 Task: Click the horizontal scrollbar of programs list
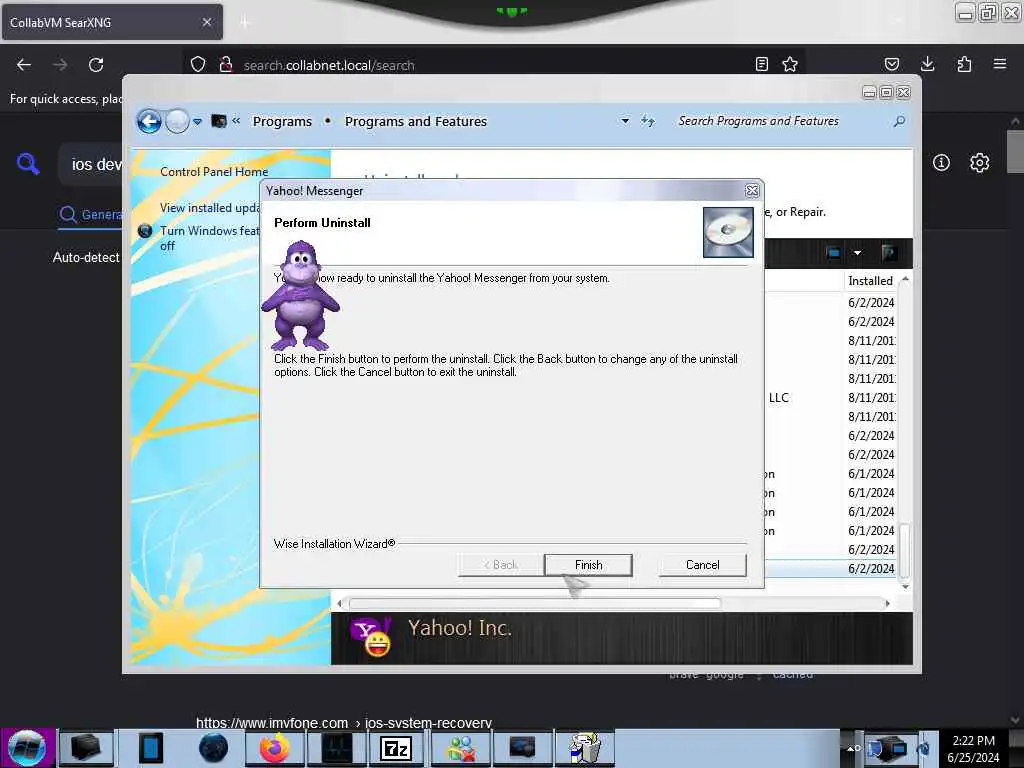pos(535,603)
